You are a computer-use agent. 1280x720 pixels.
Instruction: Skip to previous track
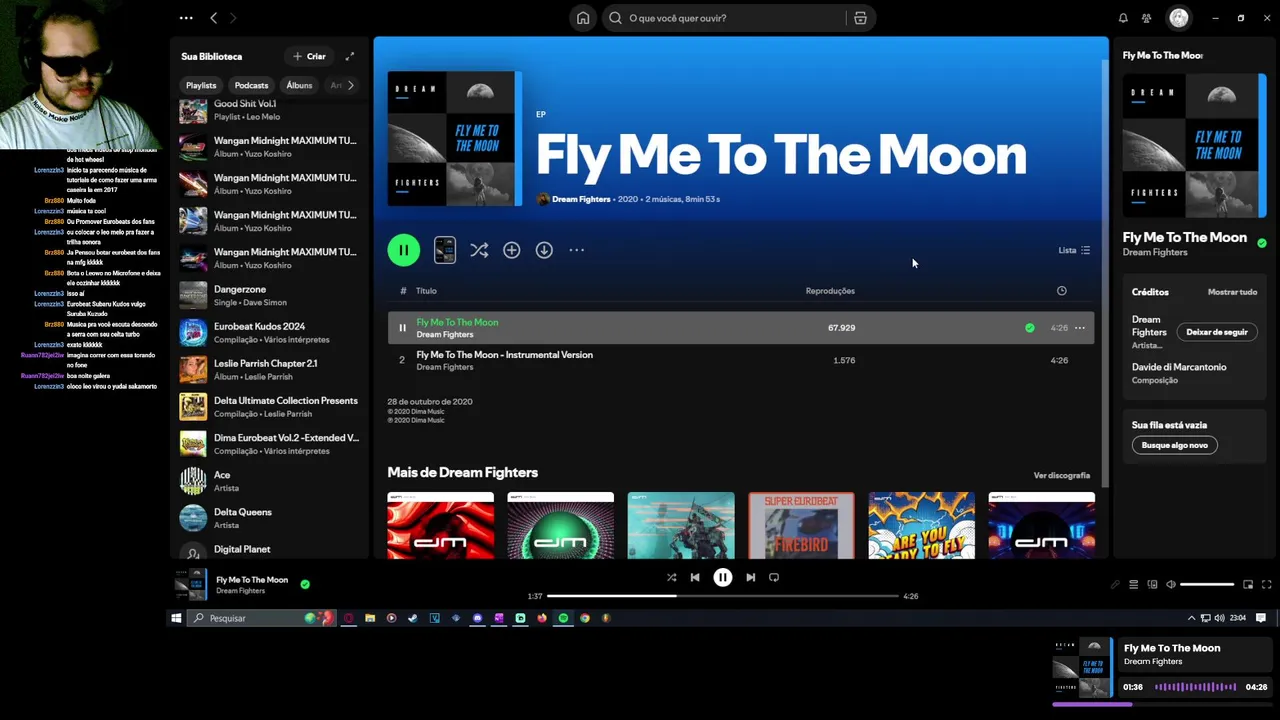(x=695, y=577)
